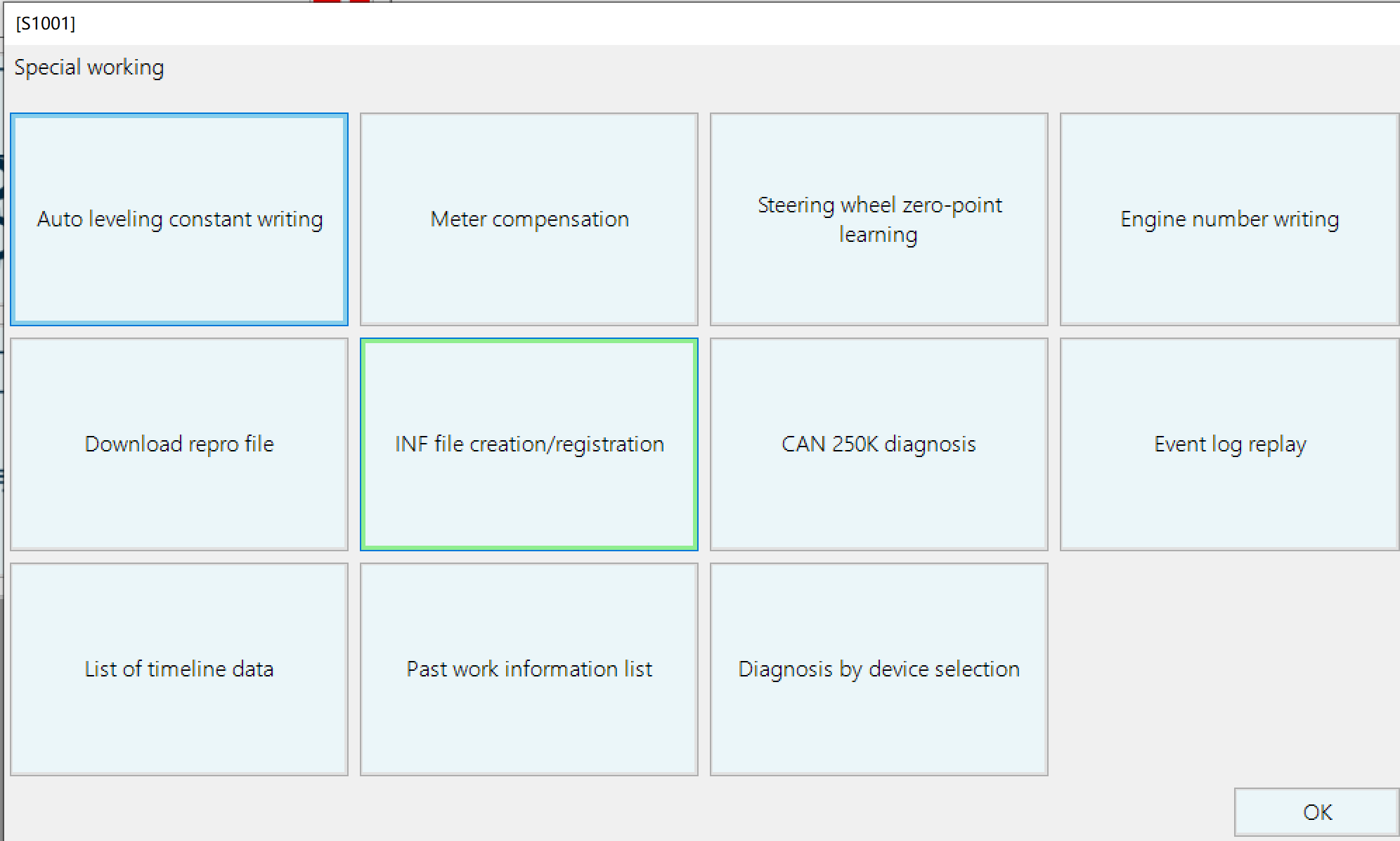Viewport: 1400px width, 841px height.
Task: Select the blue-focused tile in the top row
Action: [x=179, y=219]
